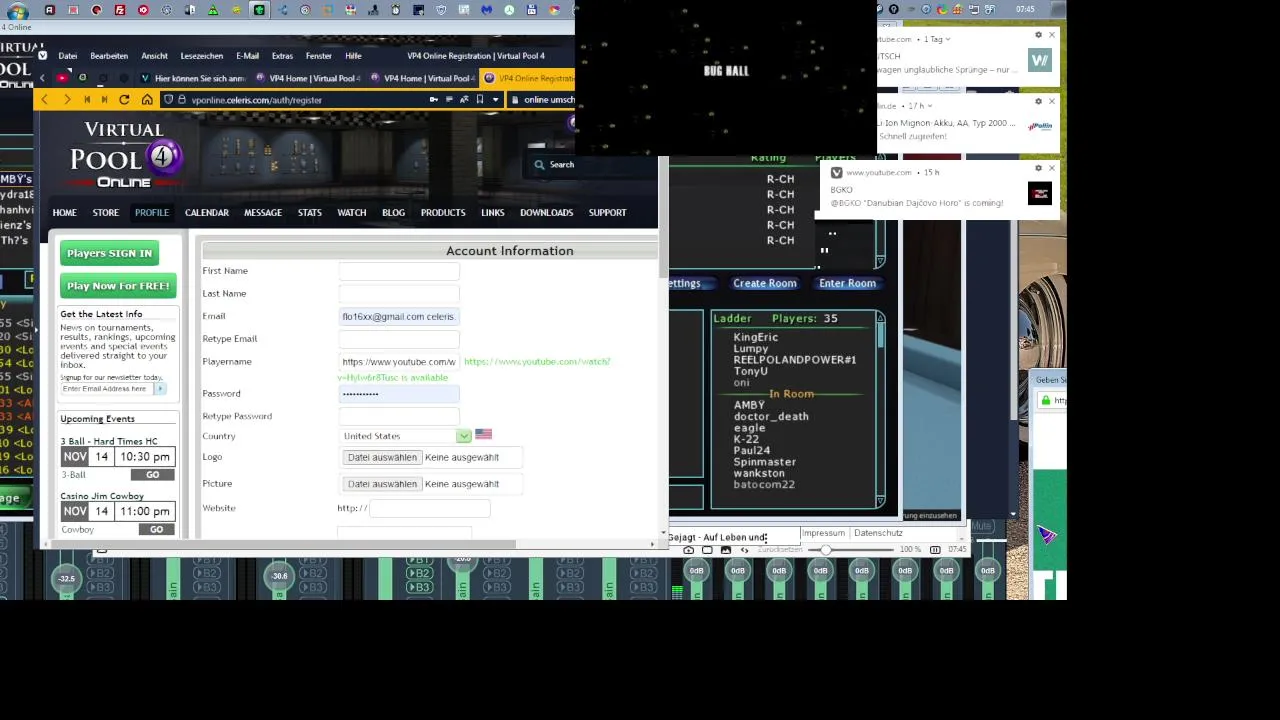This screenshot has width=1280, height=720.
Task: Click the First Name field
Action: [x=398, y=271]
